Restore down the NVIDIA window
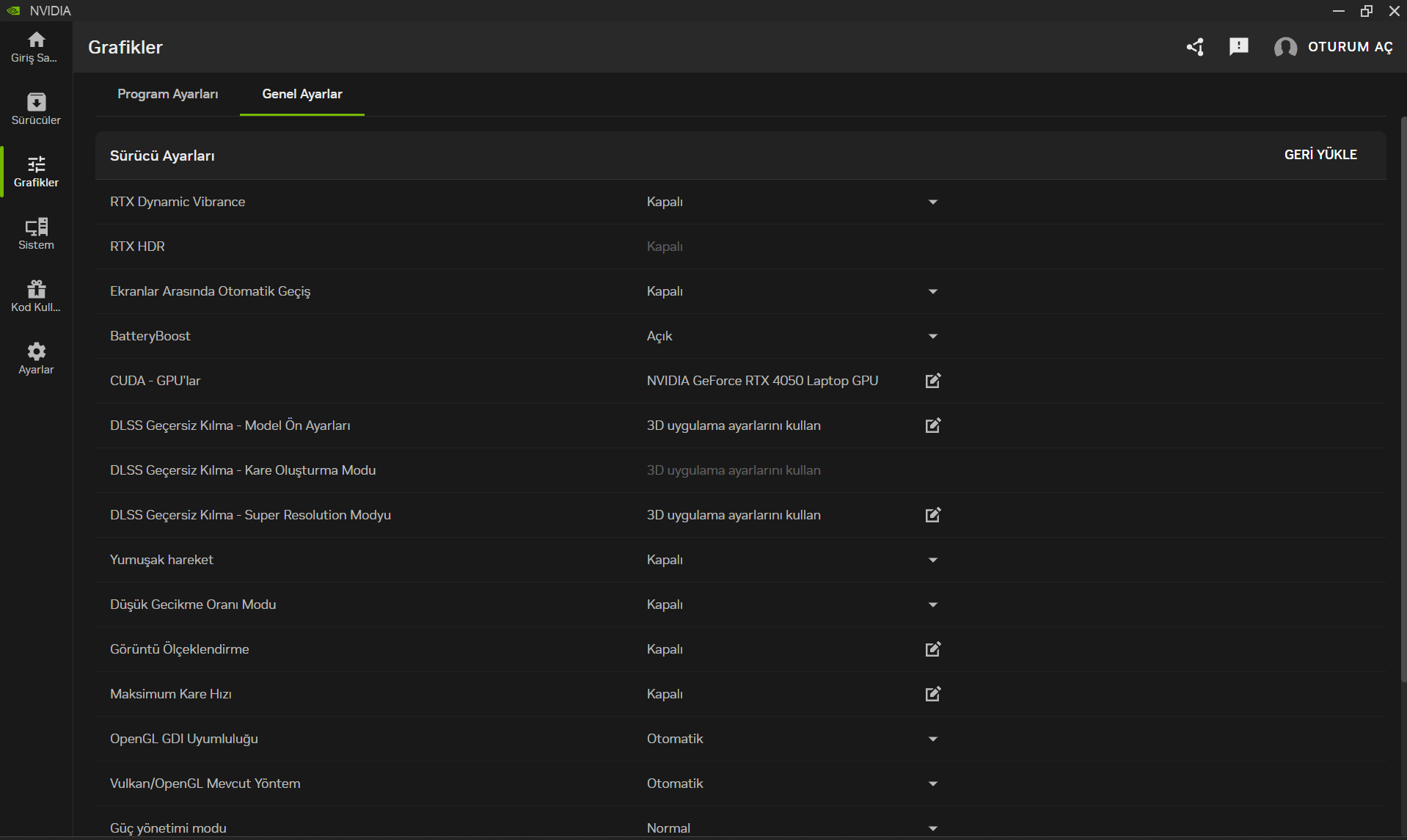The width and height of the screenshot is (1407, 840). click(x=1366, y=10)
